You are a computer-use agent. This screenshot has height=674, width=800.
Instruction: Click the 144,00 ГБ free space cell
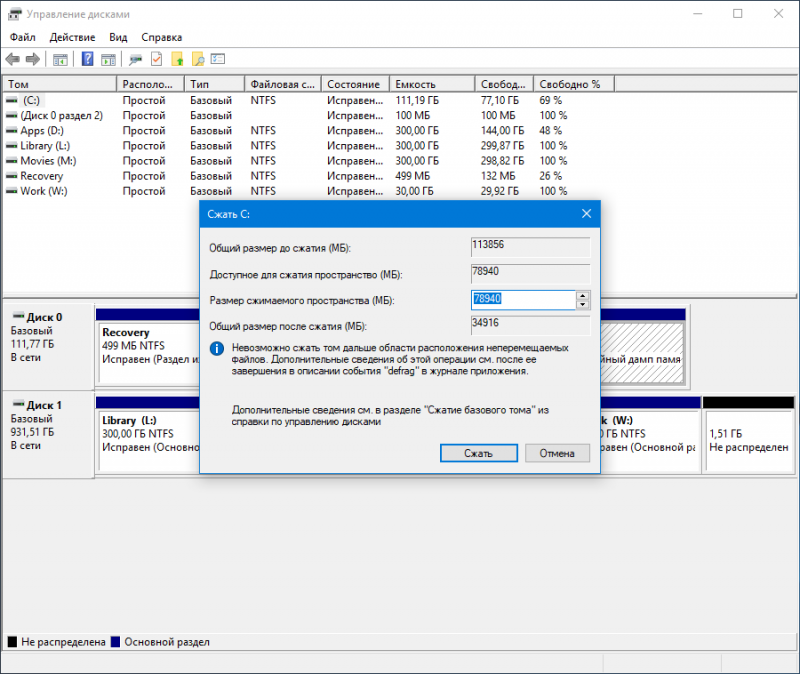click(502, 131)
